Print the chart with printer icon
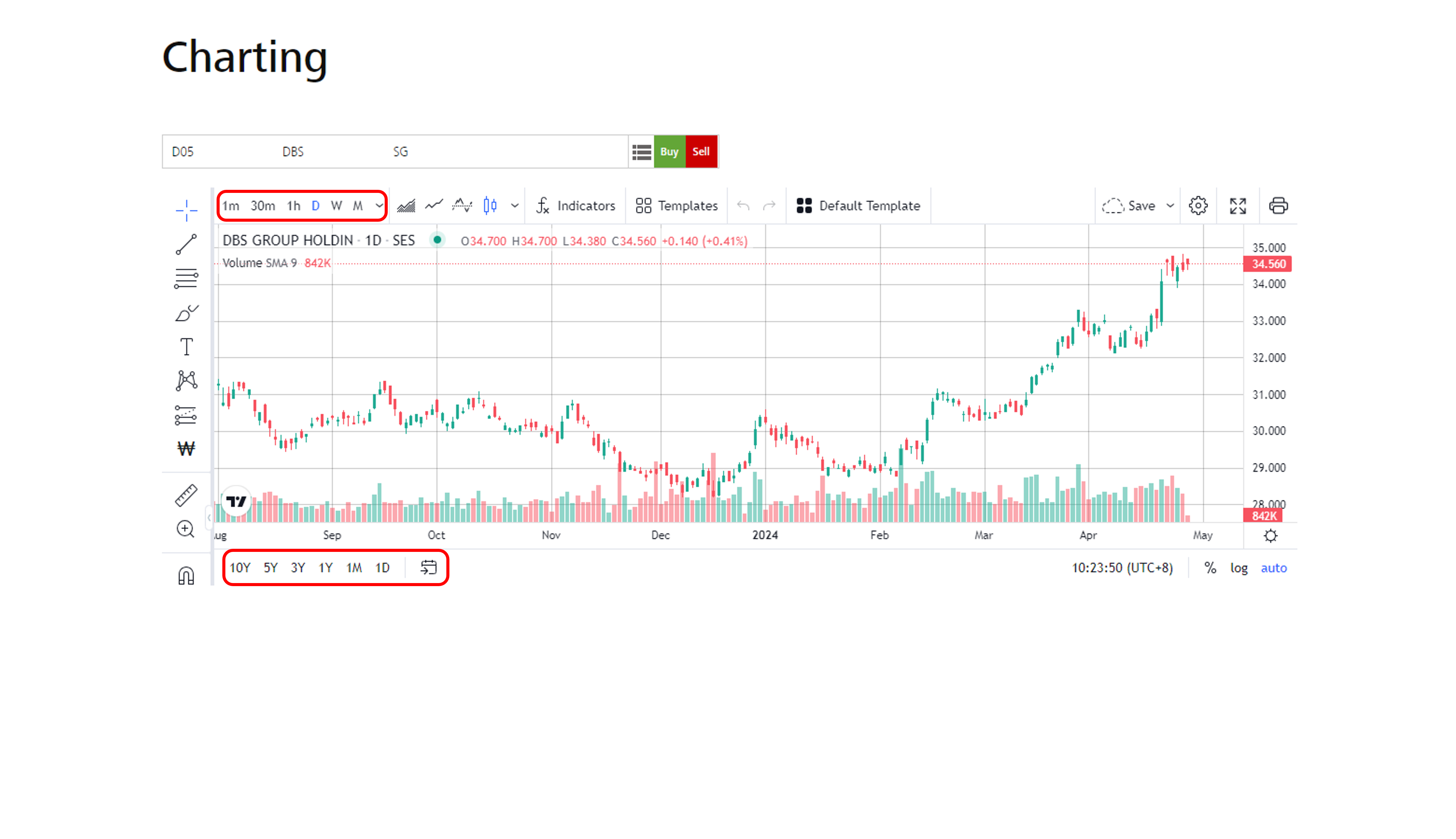1456x839 pixels. point(1278,206)
